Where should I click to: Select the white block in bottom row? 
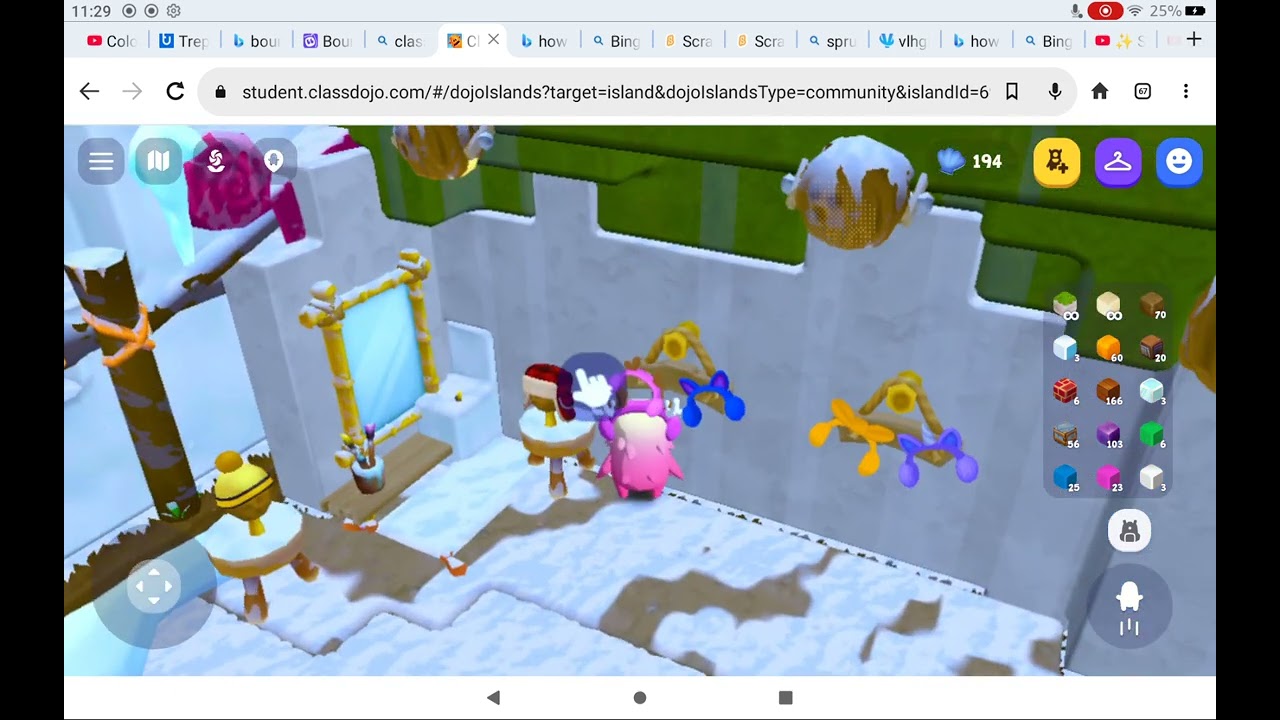click(x=1152, y=478)
